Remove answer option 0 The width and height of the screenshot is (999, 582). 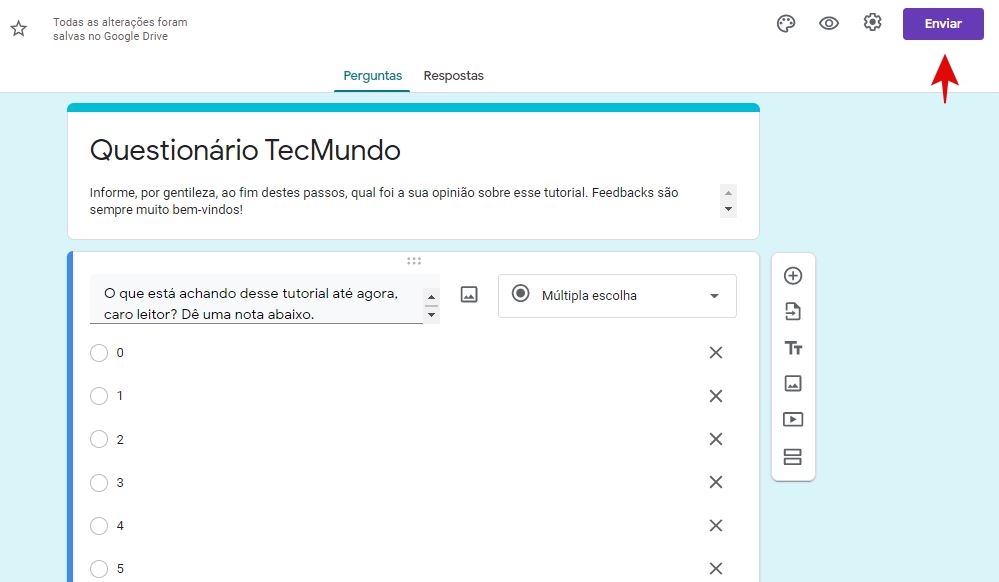pyautogui.click(x=715, y=353)
